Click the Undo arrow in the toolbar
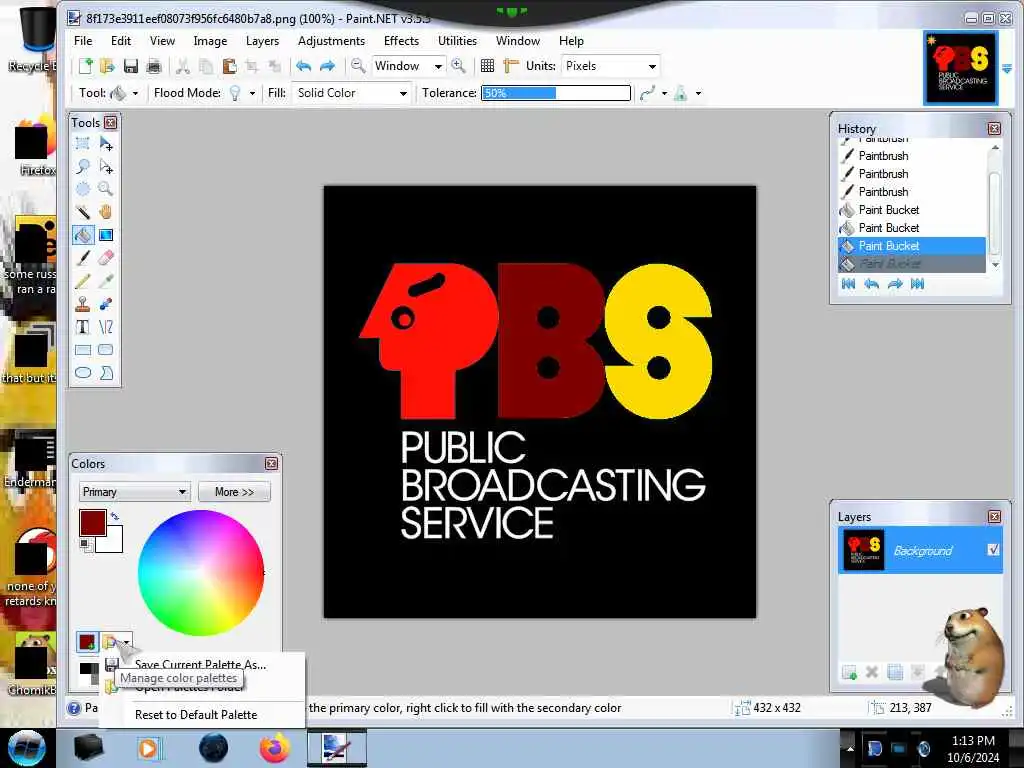 point(304,66)
